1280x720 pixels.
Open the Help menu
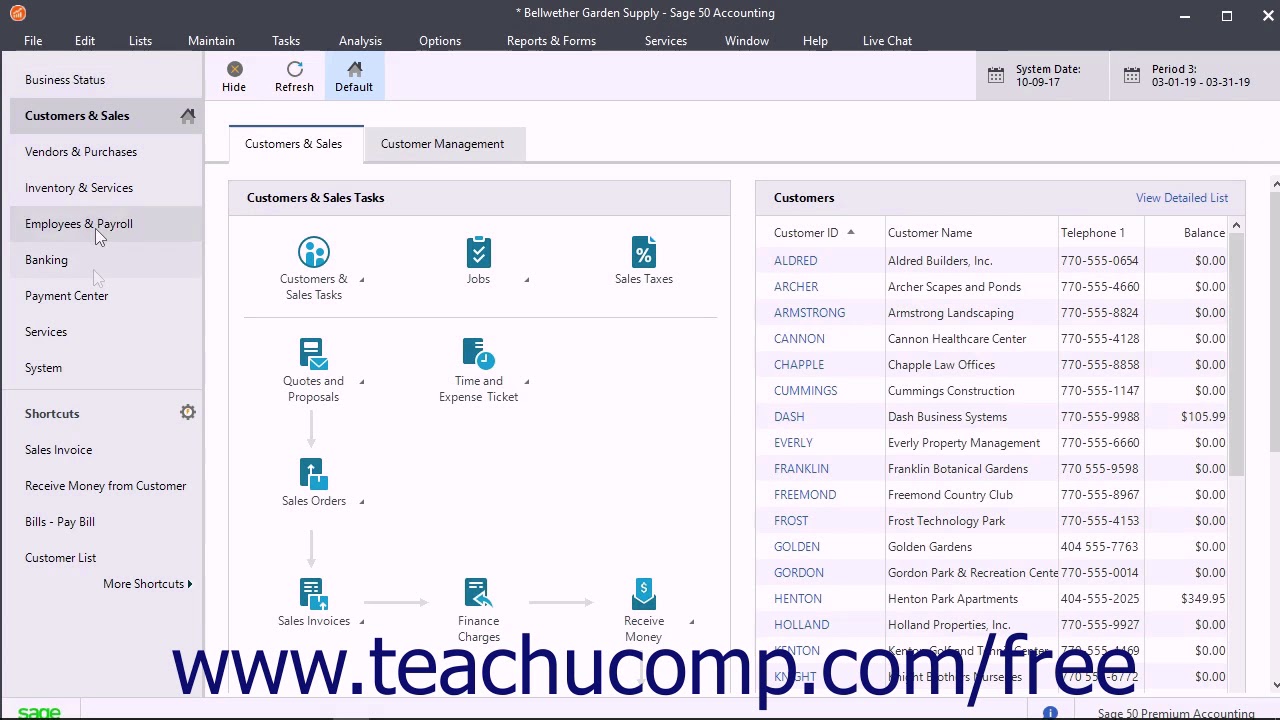[x=815, y=41]
